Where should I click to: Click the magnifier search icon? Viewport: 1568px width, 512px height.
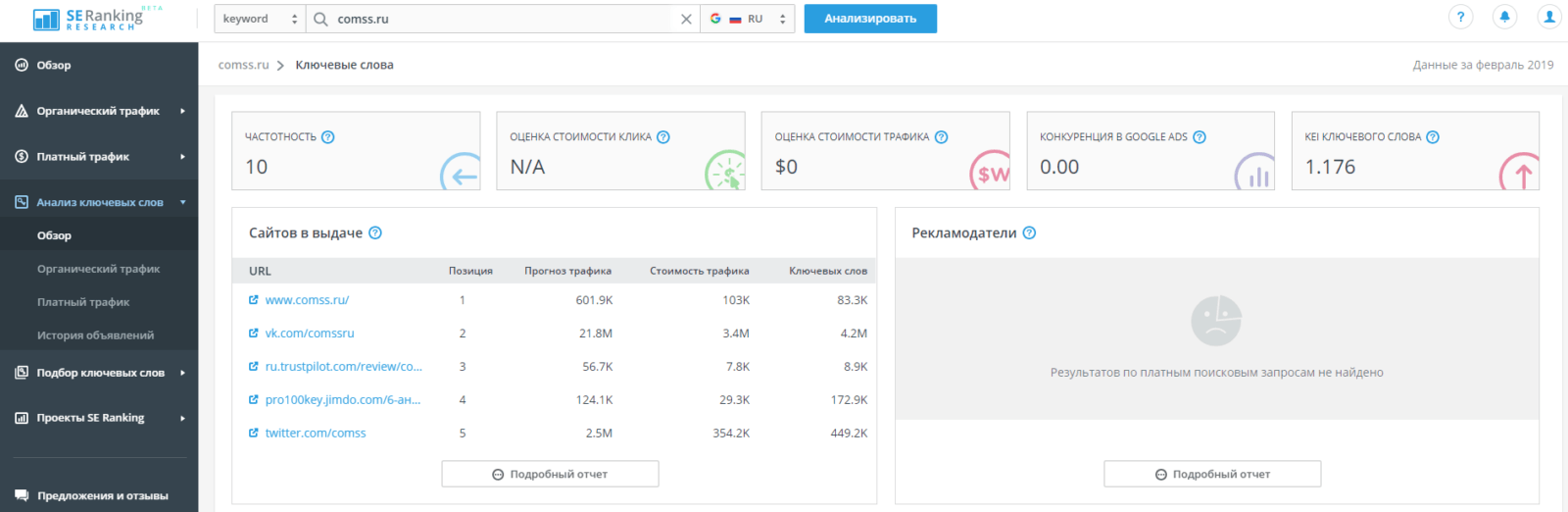pyautogui.click(x=320, y=19)
